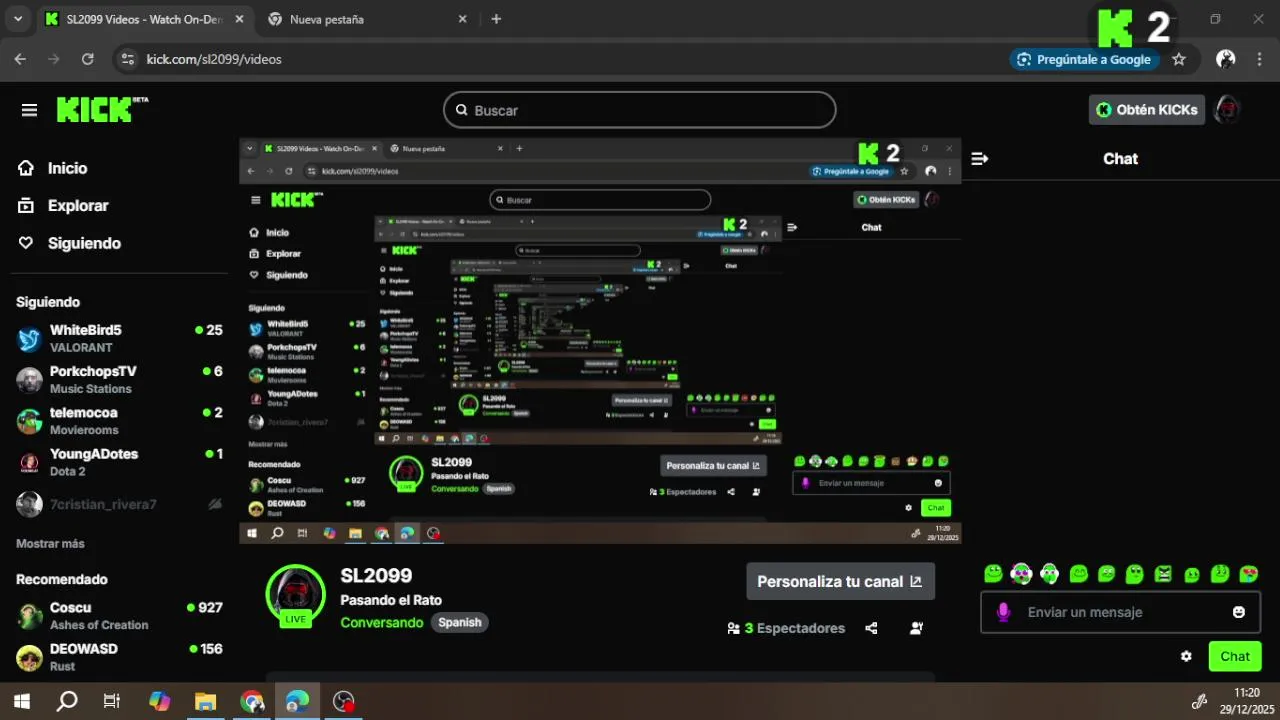This screenshot has width=1280, height=720.
Task: Click the purple microphone icon in chat box
Action: pyautogui.click(x=1003, y=612)
